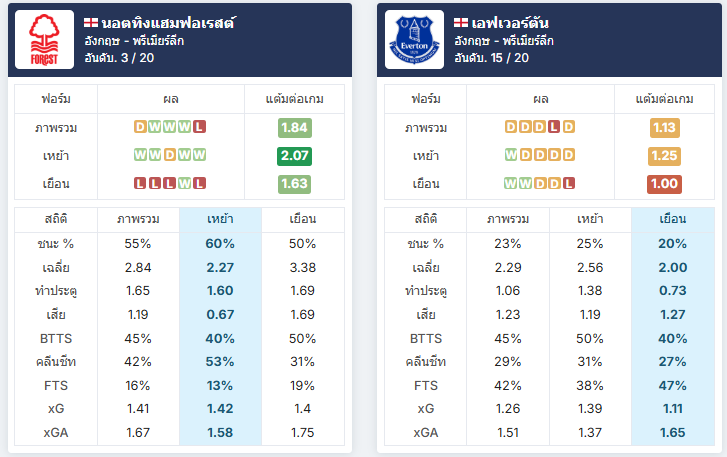Select ภาพรวม column header in Forest stats
The image size is (727, 457).
(138, 219)
